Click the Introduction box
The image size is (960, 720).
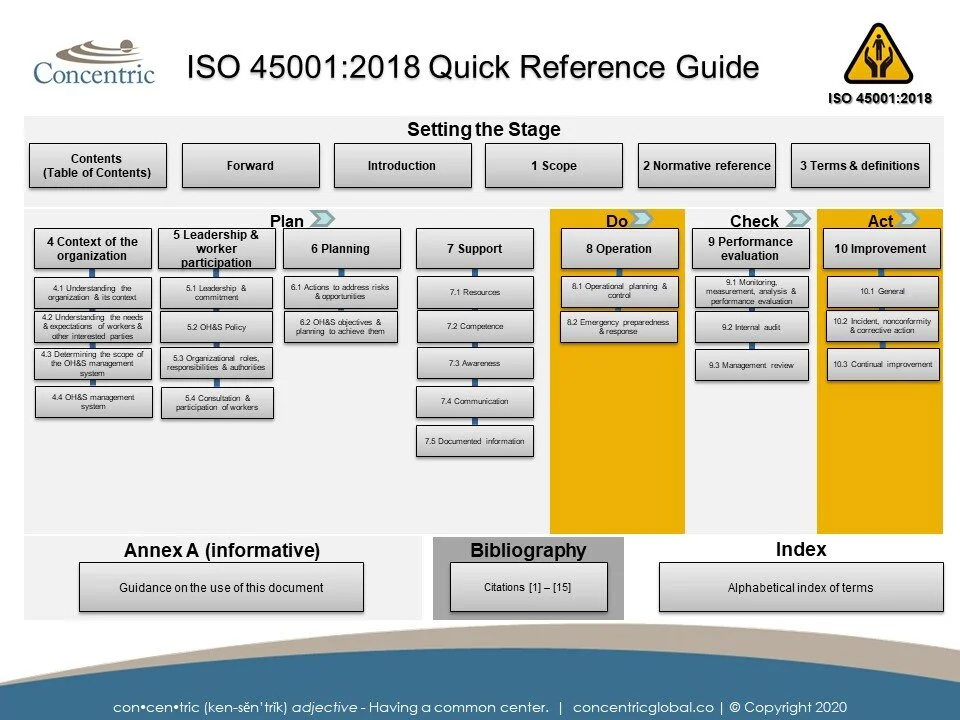click(403, 165)
